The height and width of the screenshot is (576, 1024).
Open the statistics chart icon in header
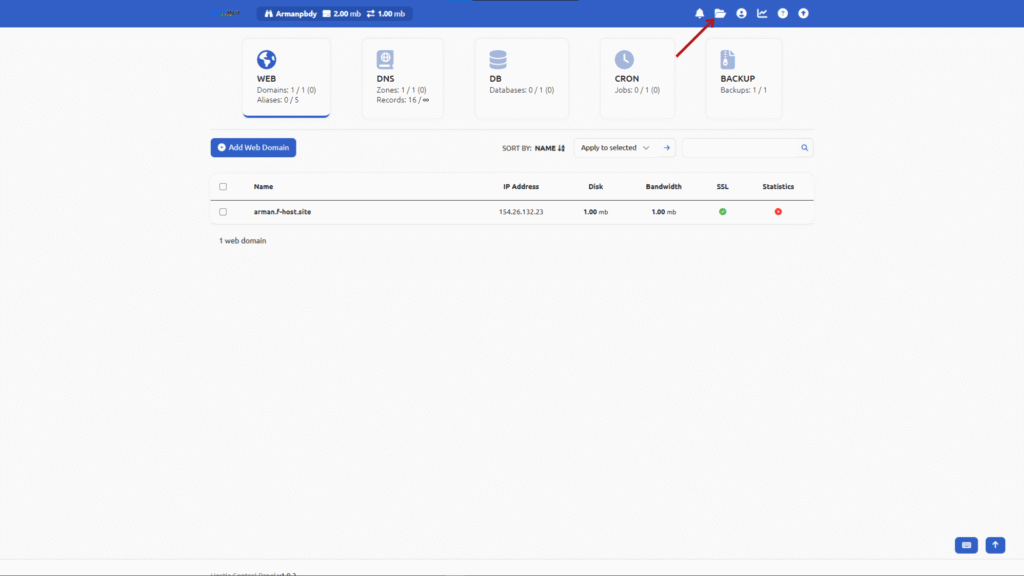click(762, 14)
